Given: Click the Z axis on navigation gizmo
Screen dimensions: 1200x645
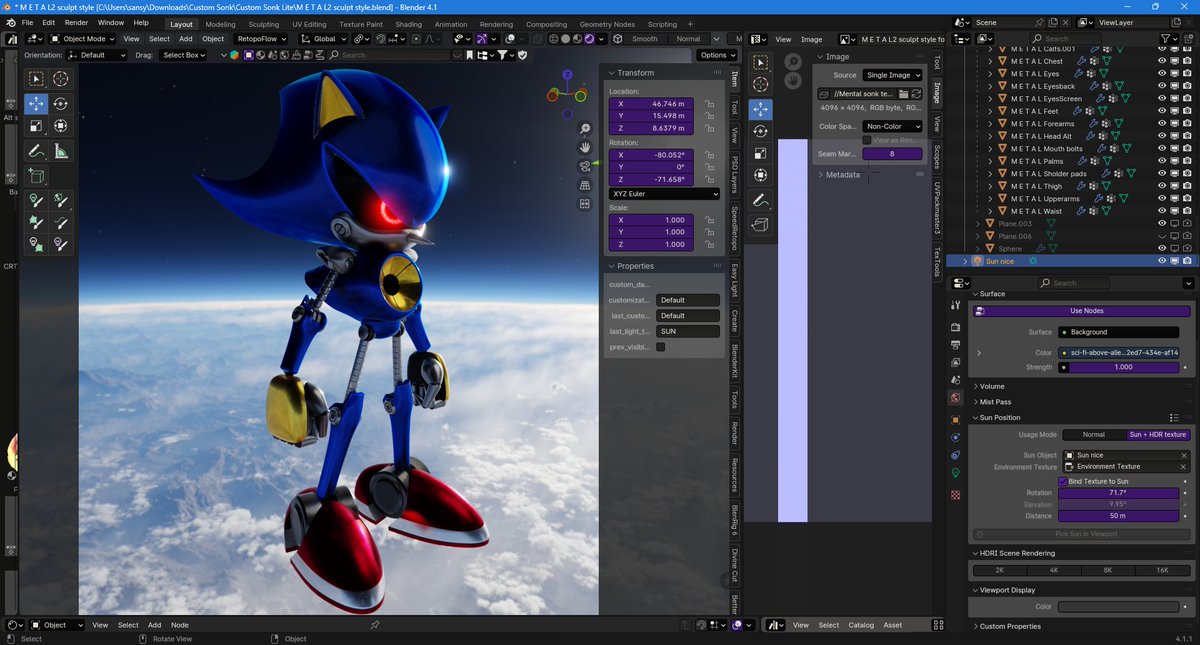Looking at the screenshot, I should click(566, 75).
